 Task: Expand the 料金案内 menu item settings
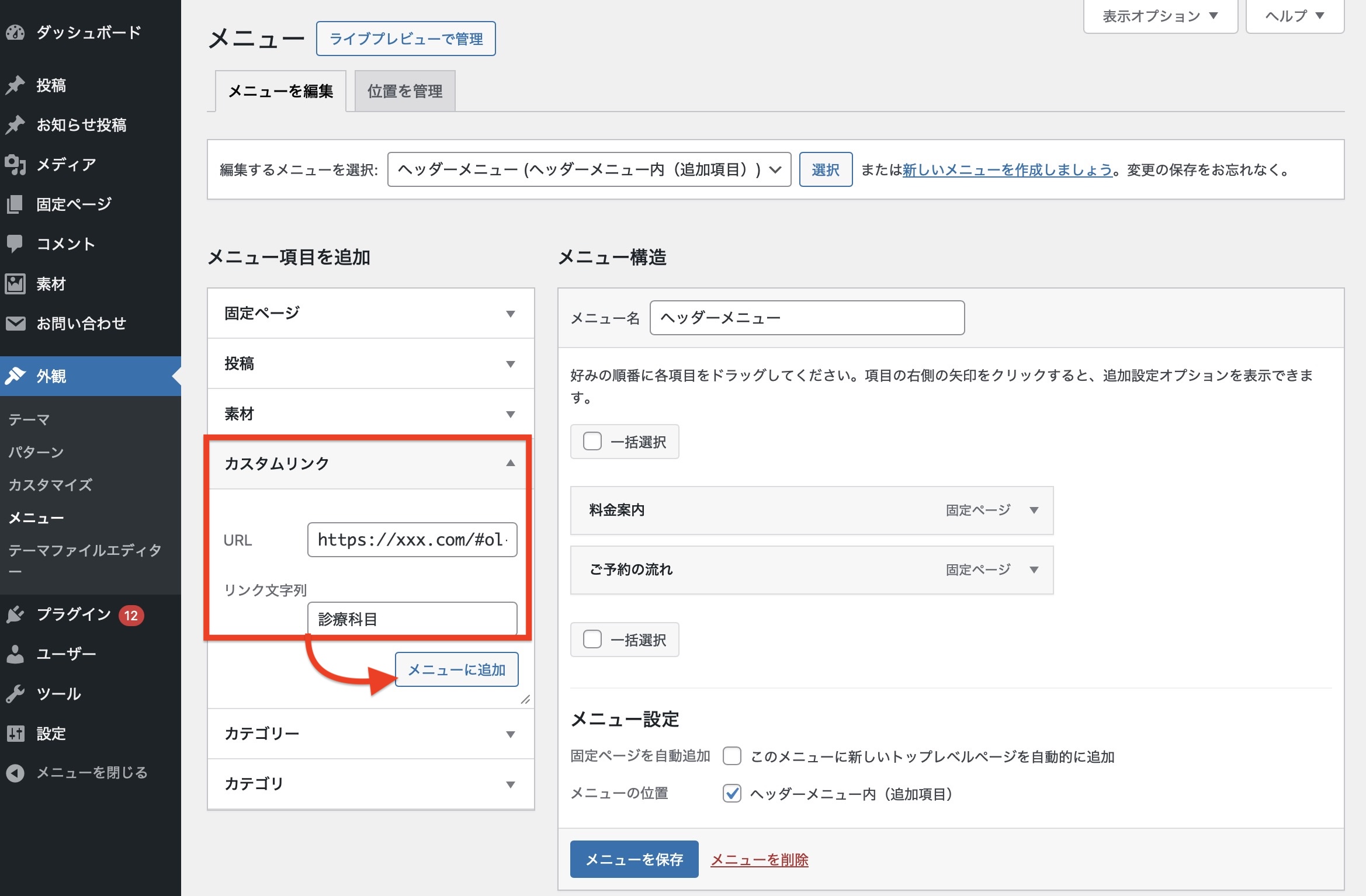pyautogui.click(x=1034, y=510)
